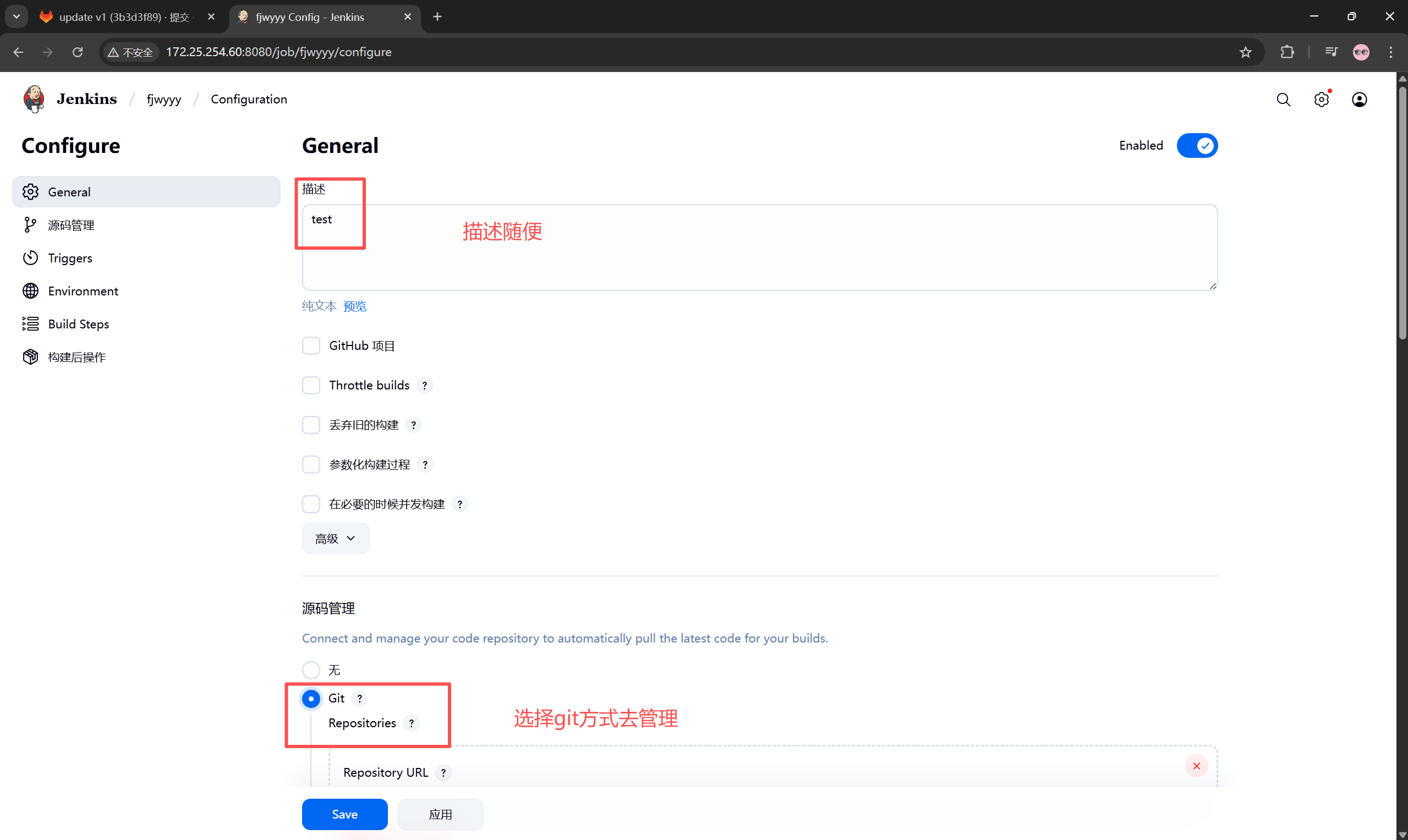
Task: Check the GitHub 项目 checkbox
Action: click(311, 346)
